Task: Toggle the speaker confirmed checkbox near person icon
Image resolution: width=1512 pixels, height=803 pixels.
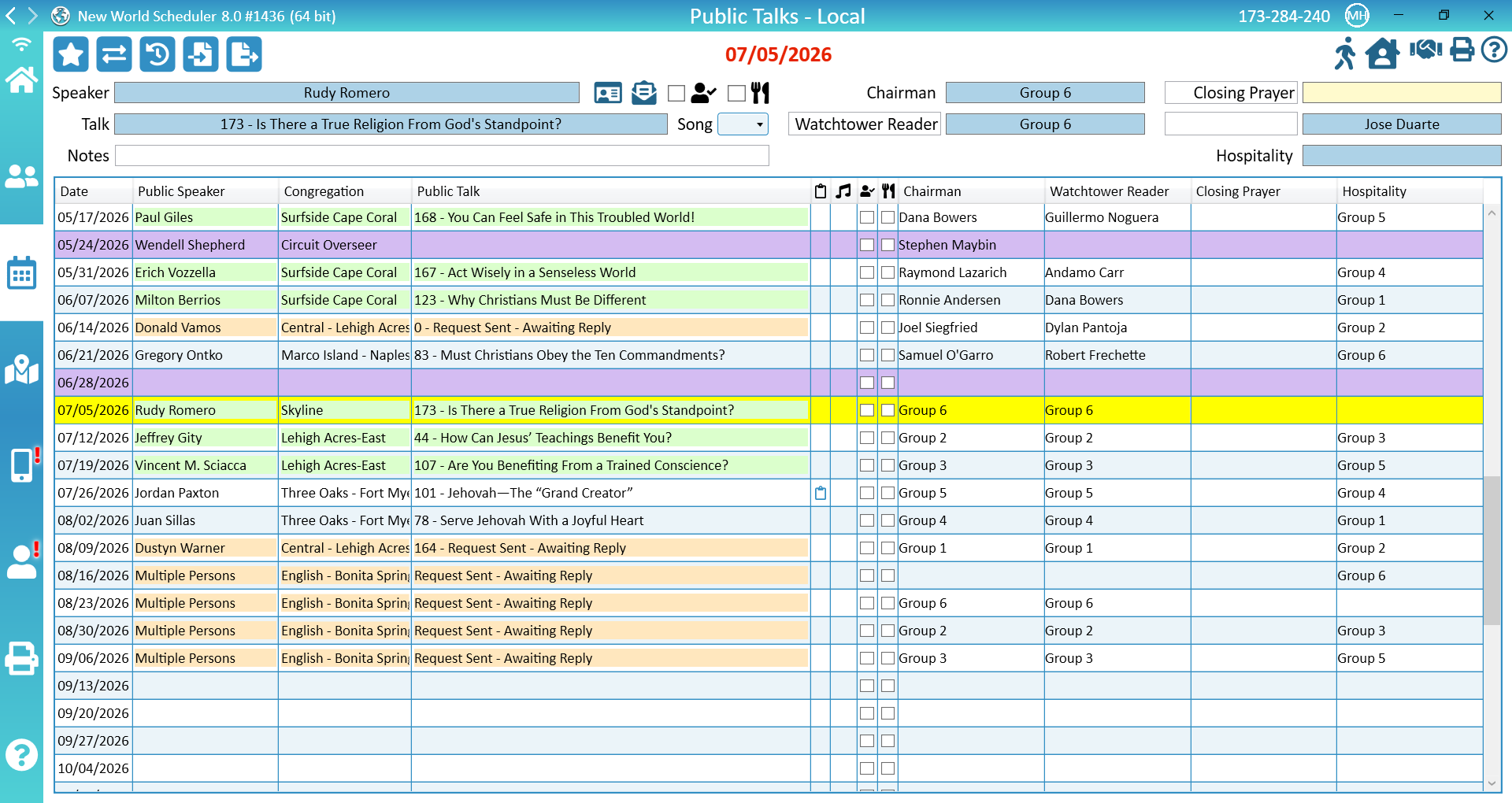Action: pyautogui.click(x=676, y=93)
